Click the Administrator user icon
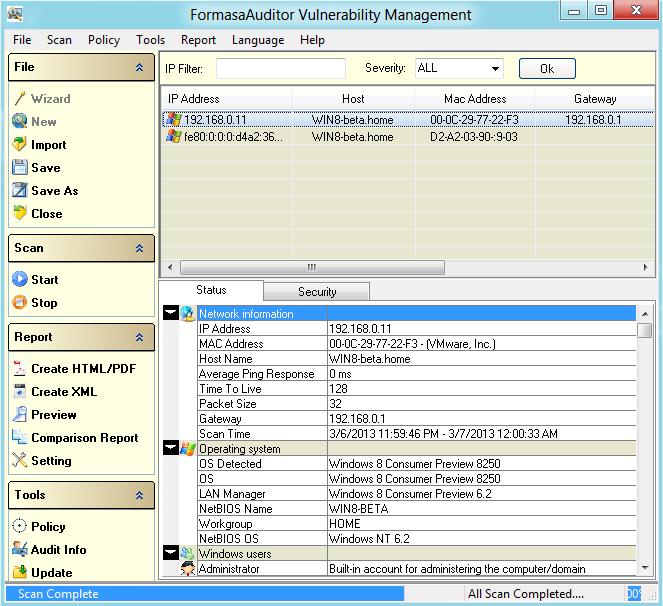 188,569
